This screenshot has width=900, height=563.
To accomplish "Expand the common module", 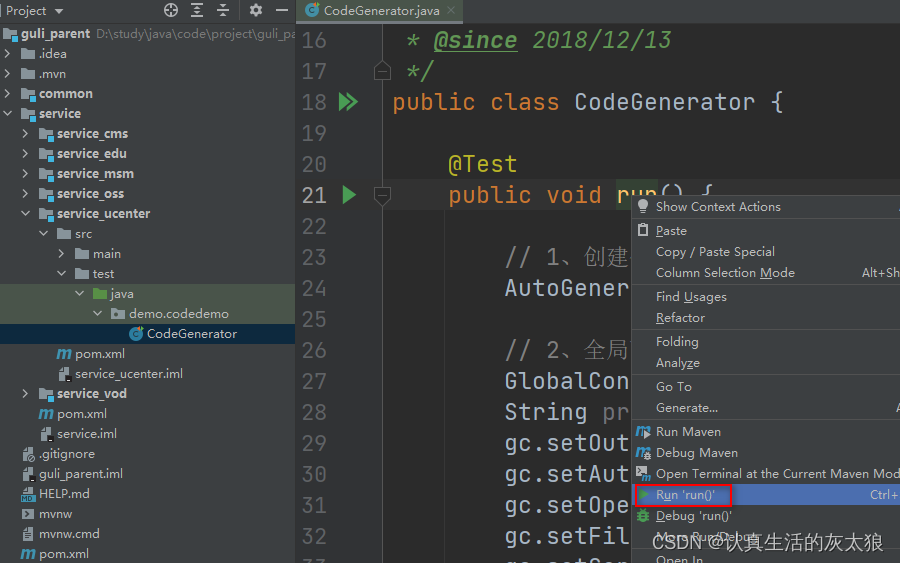I will [x=7, y=93].
